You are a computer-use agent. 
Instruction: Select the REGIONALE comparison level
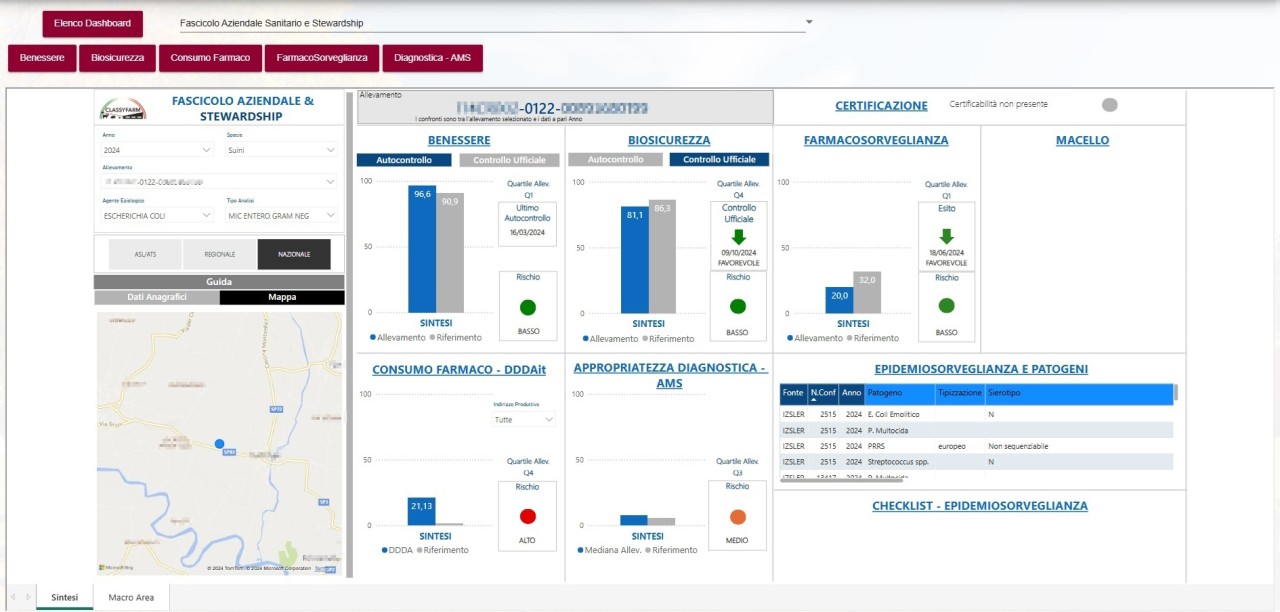click(x=220, y=255)
